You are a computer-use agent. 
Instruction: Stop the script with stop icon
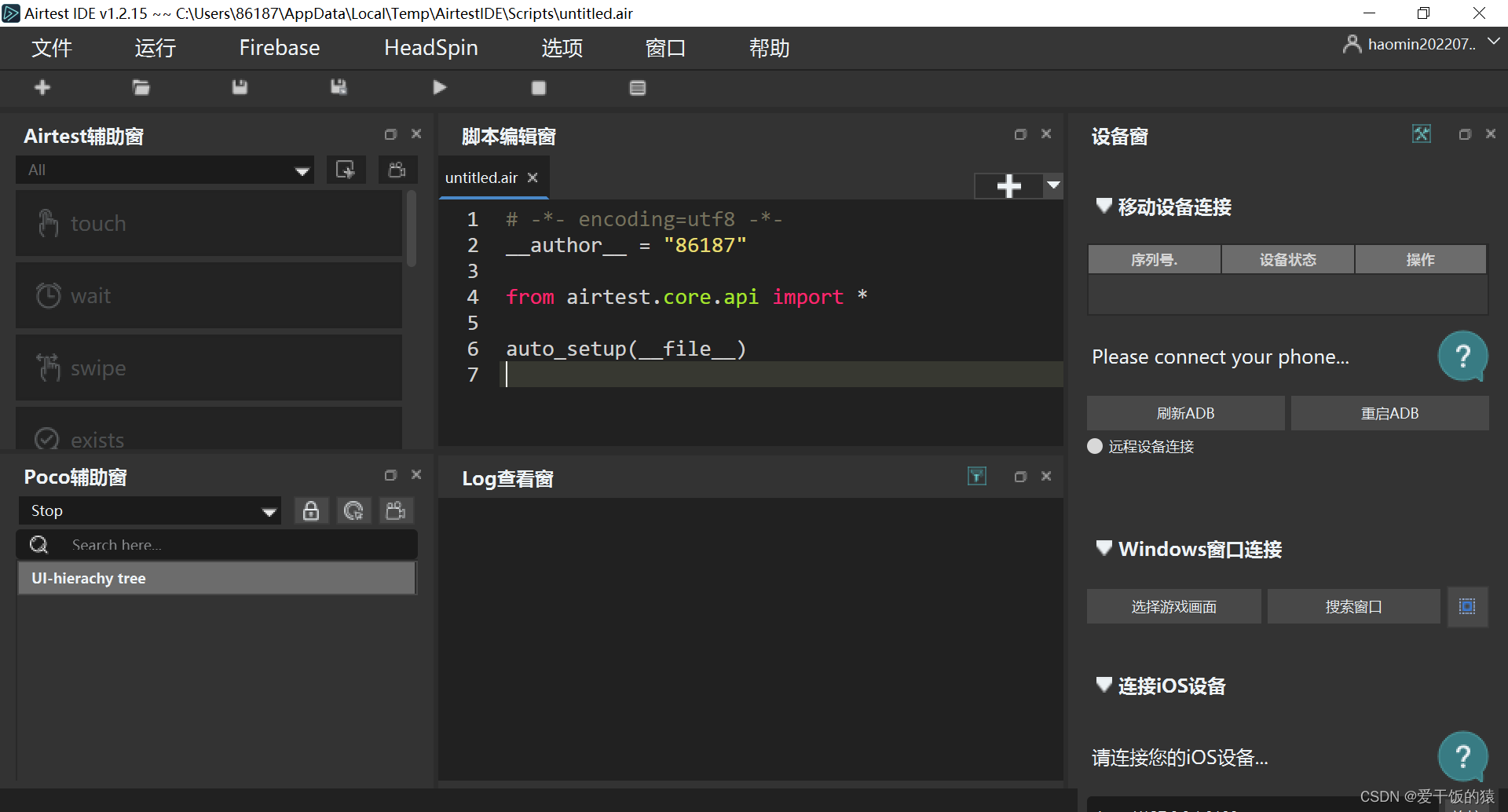pyautogui.click(x=539, y=88)
